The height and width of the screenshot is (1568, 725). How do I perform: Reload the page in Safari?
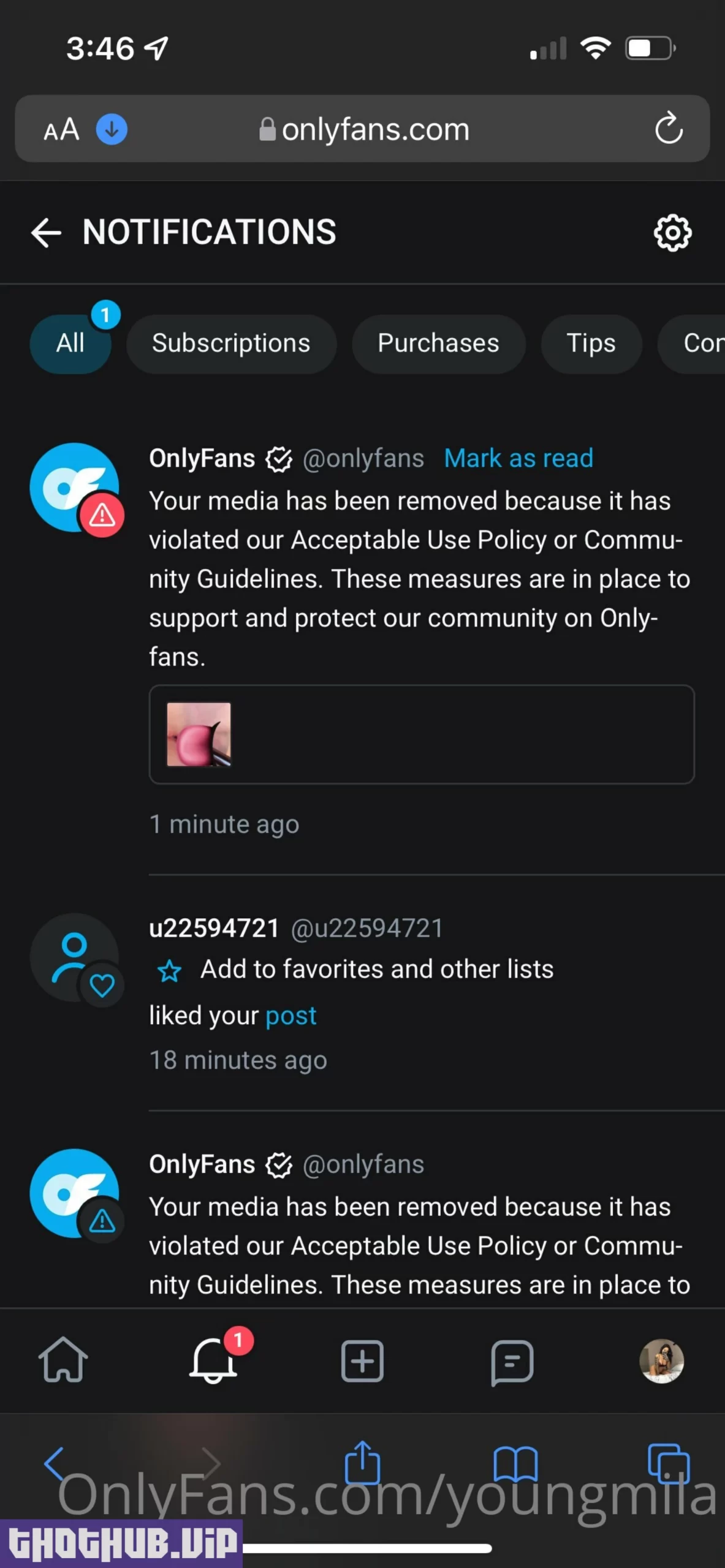coord(669,129)
